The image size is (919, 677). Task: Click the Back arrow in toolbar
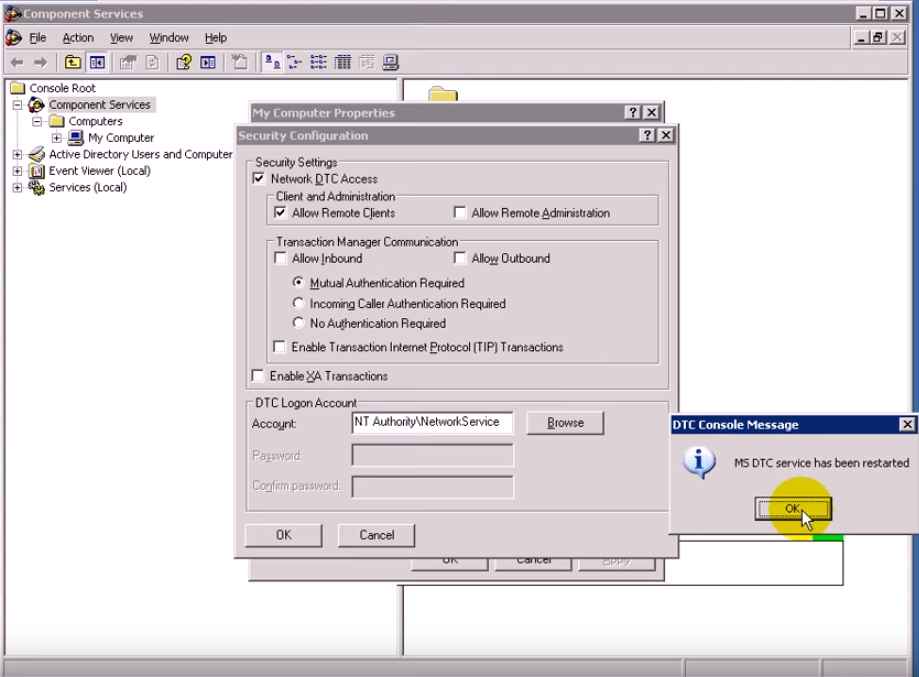[17, 62]
